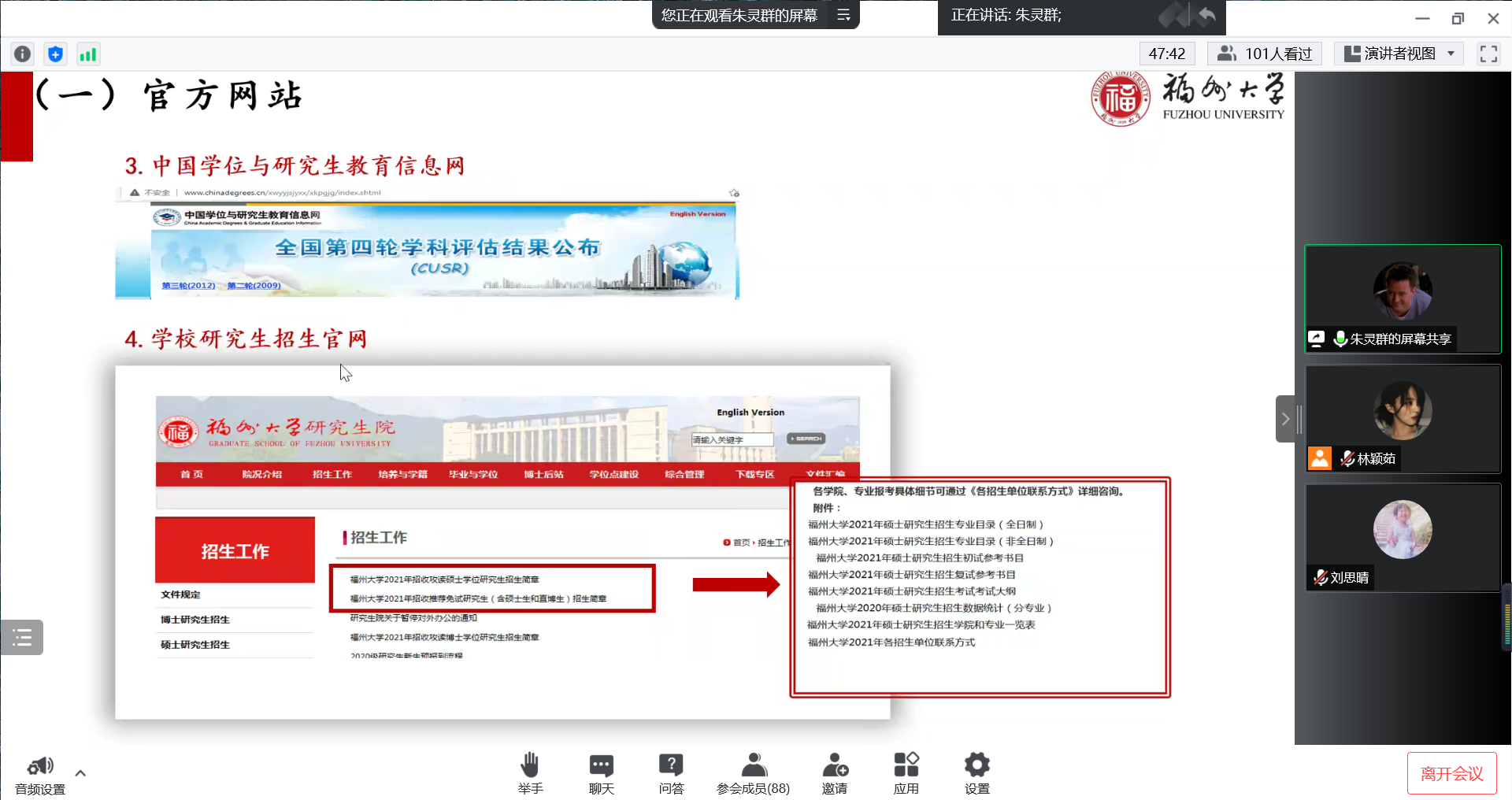
Task: Click microphone icon by 朱灵群的屏幕共享
Action: (x=1340, y=339)
